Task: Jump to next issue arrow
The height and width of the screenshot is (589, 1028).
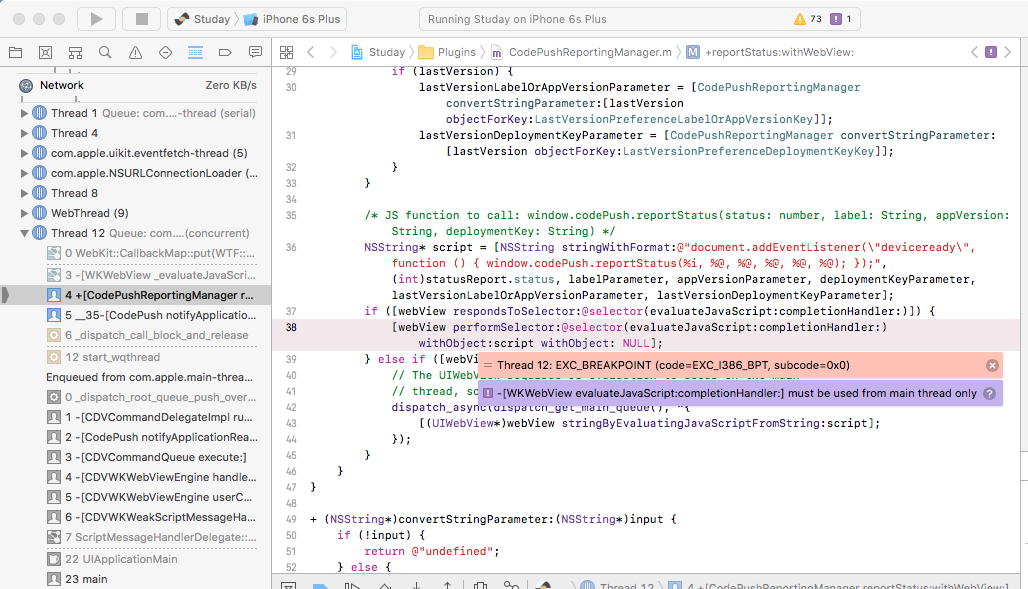Action: pyautogui.click(x=1008, y=52)
